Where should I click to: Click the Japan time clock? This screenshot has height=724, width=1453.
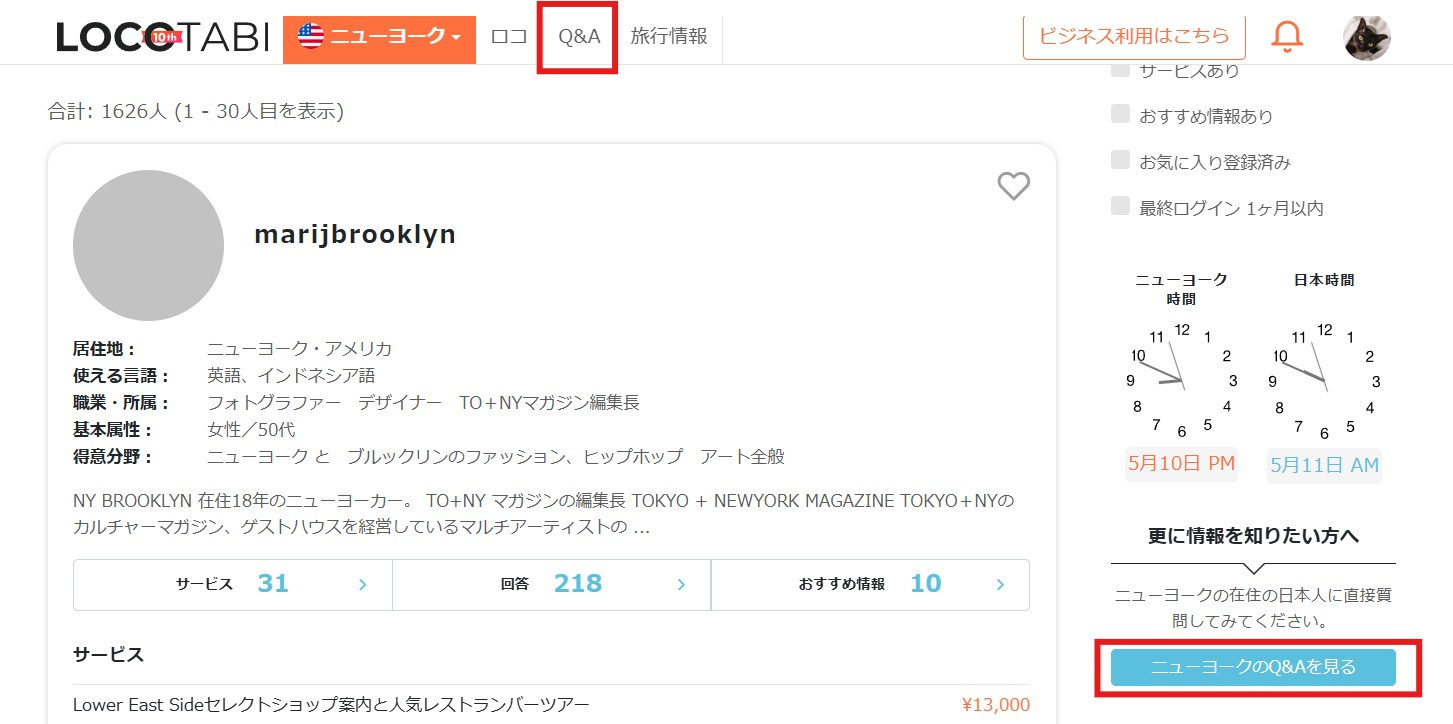[1324, 381]
